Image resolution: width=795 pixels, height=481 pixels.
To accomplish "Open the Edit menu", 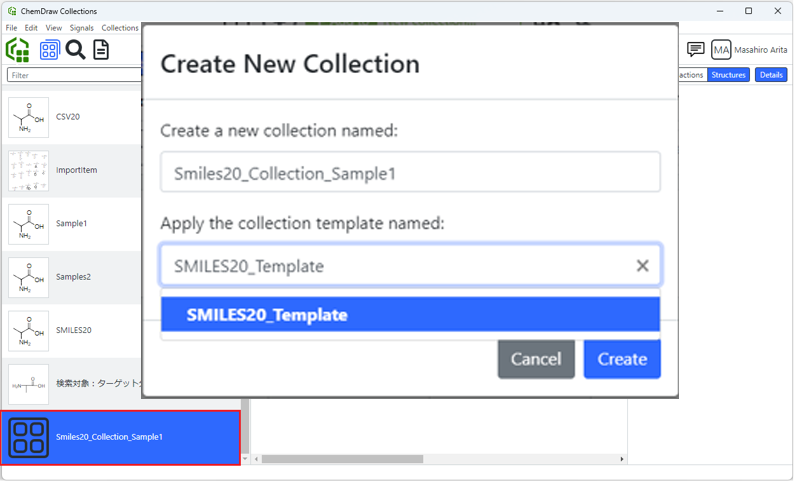I will [32, 28].
